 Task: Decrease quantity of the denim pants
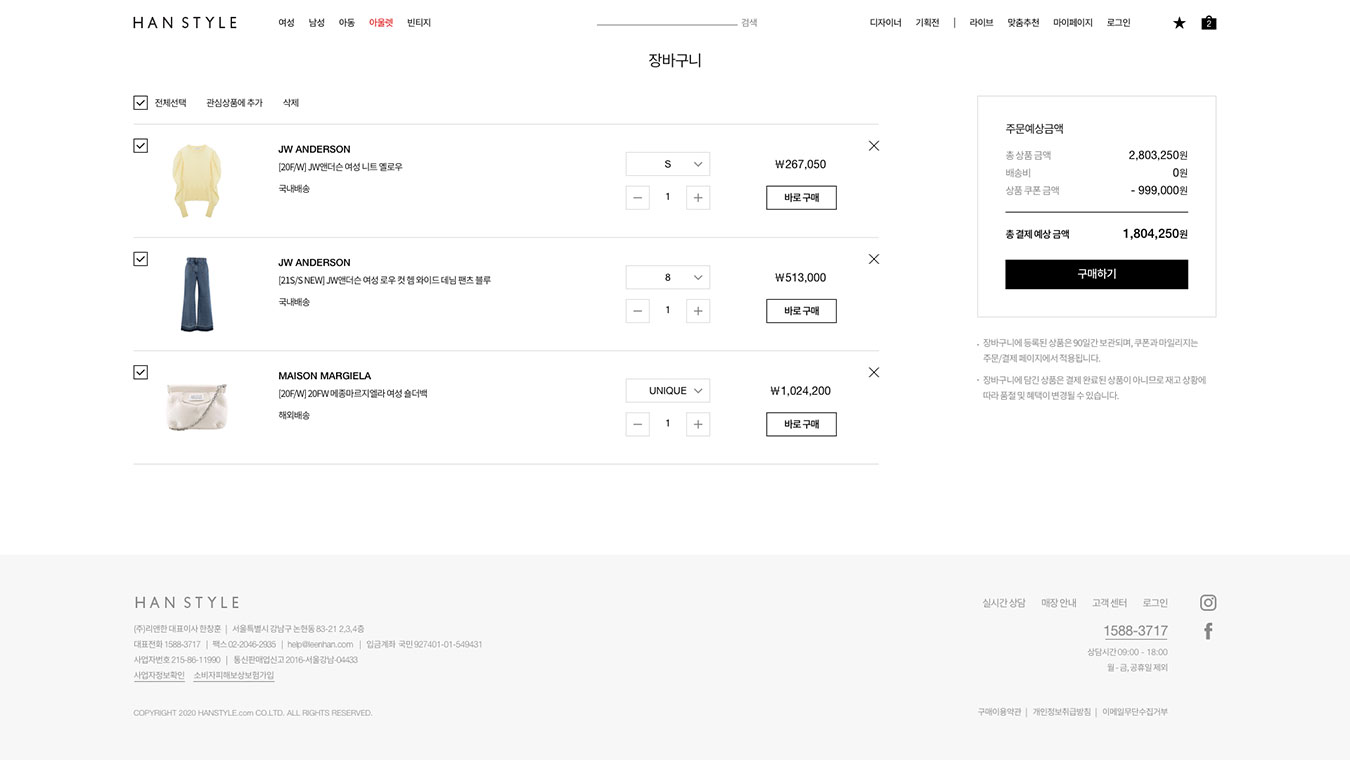pyautogui.click(x=638, y=311)
